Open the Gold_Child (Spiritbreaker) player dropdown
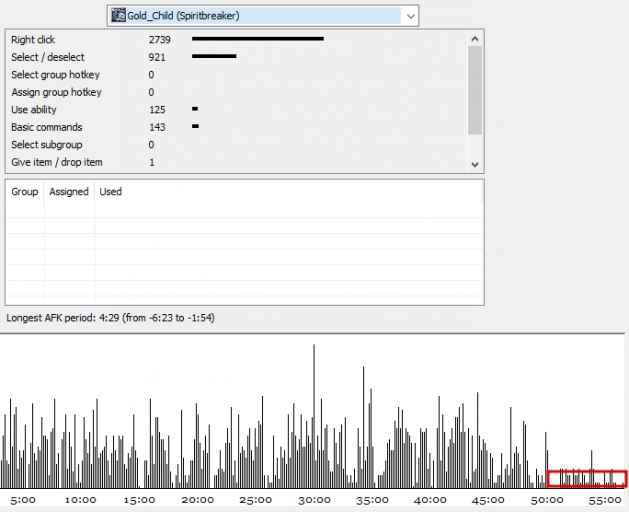The height and width of the screenshot is (512, 629). 263,16
